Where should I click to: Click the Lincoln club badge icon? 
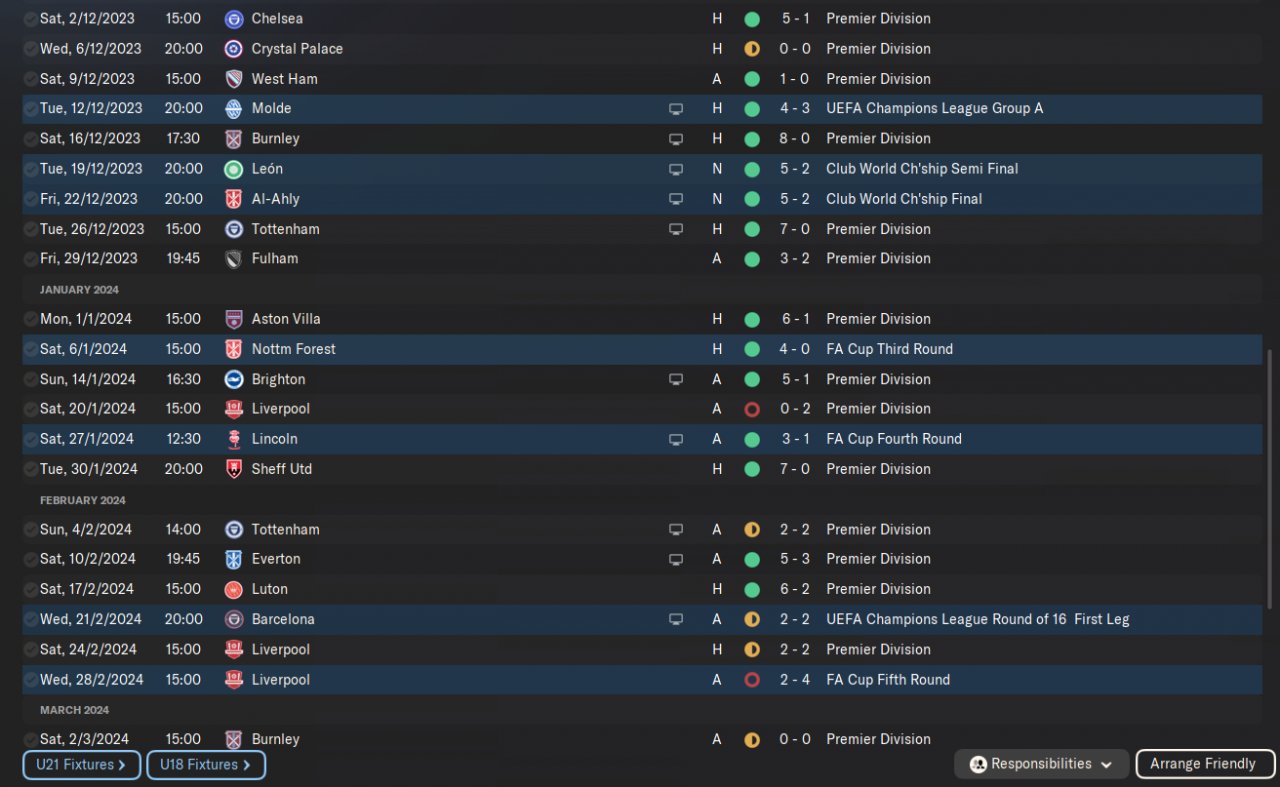pos(234,439)
